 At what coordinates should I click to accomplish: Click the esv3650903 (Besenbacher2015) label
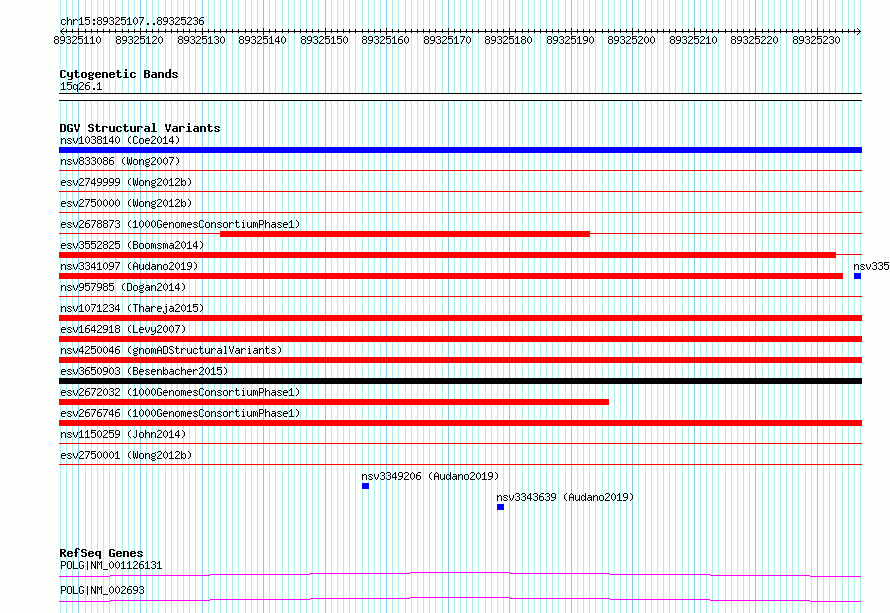(x=144, y=371)
